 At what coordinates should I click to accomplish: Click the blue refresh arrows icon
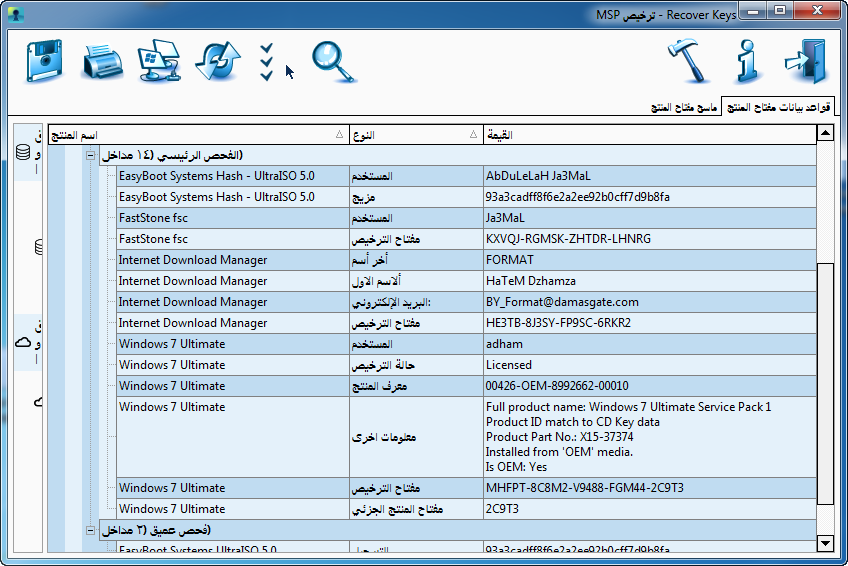(x=218, y=61)
